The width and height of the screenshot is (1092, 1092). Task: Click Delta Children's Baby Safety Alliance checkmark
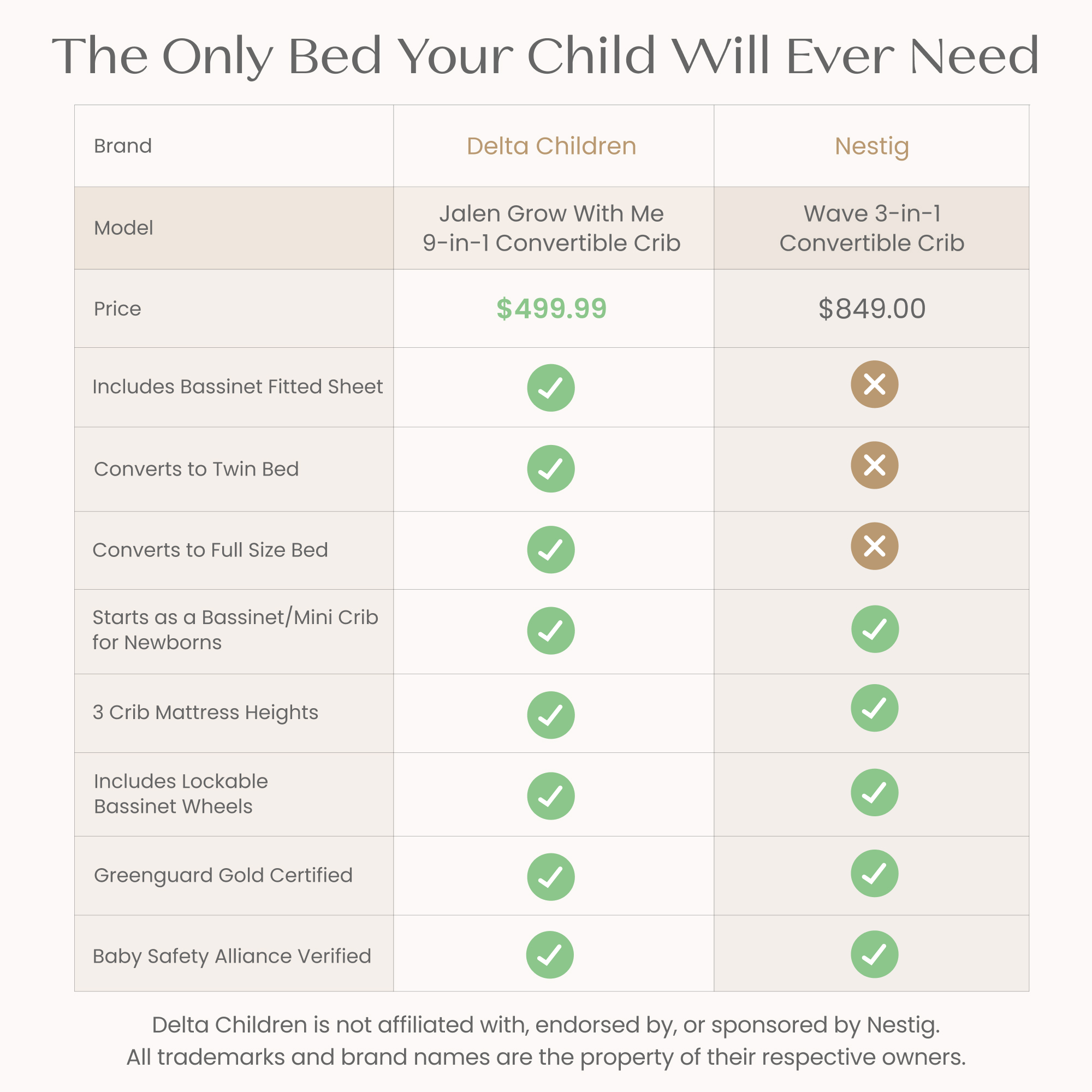point(549,954)
